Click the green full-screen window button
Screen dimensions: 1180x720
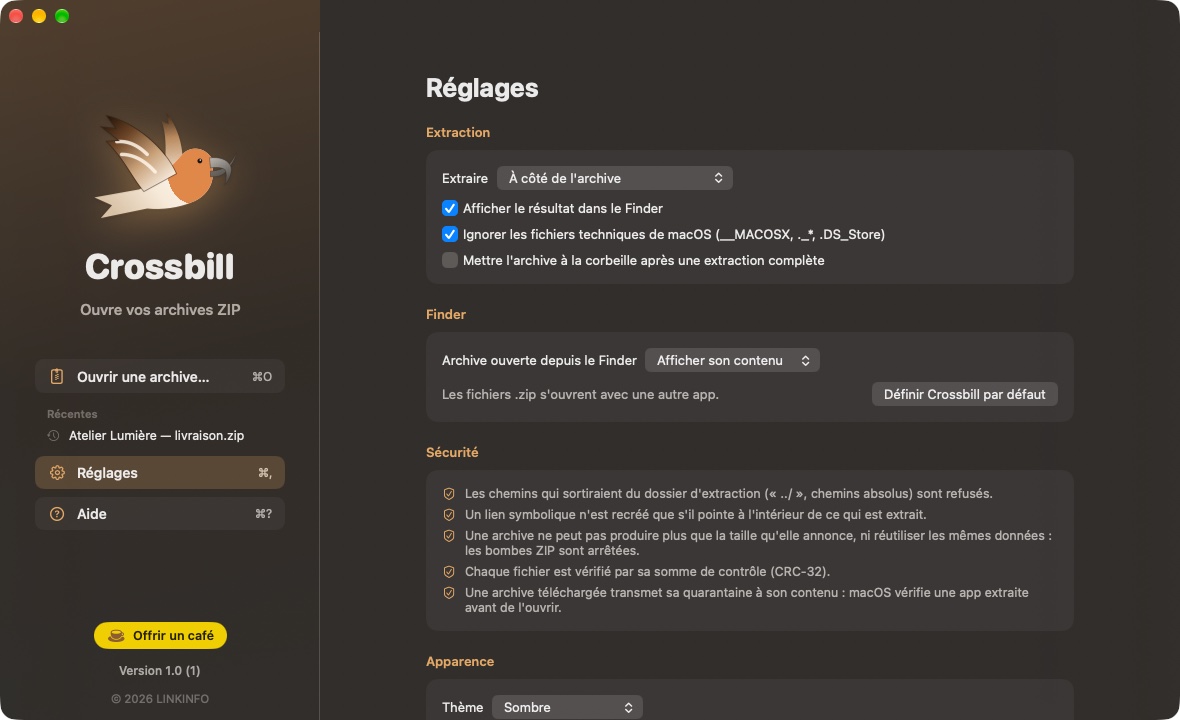pos(62,16)
